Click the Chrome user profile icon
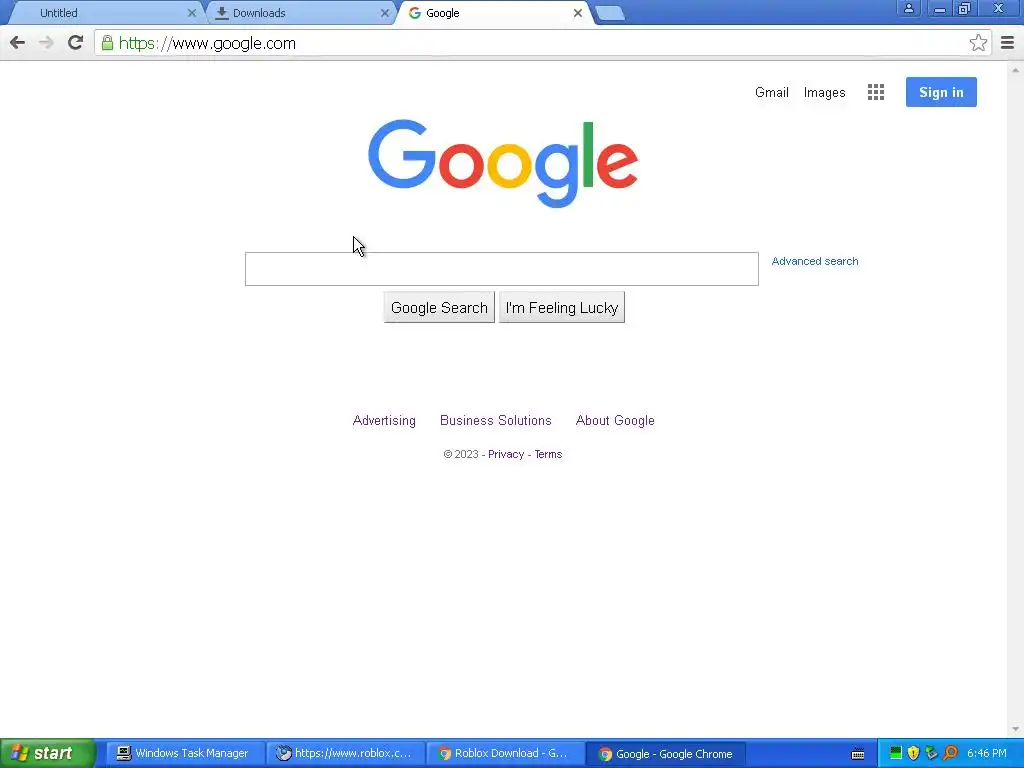This screenshot has height=768, width=1024. (908, 8)
